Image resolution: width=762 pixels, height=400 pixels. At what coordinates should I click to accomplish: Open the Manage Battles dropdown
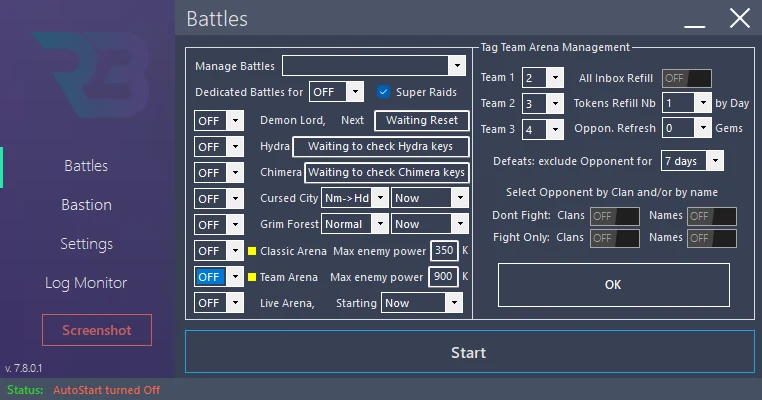point(374,66)
